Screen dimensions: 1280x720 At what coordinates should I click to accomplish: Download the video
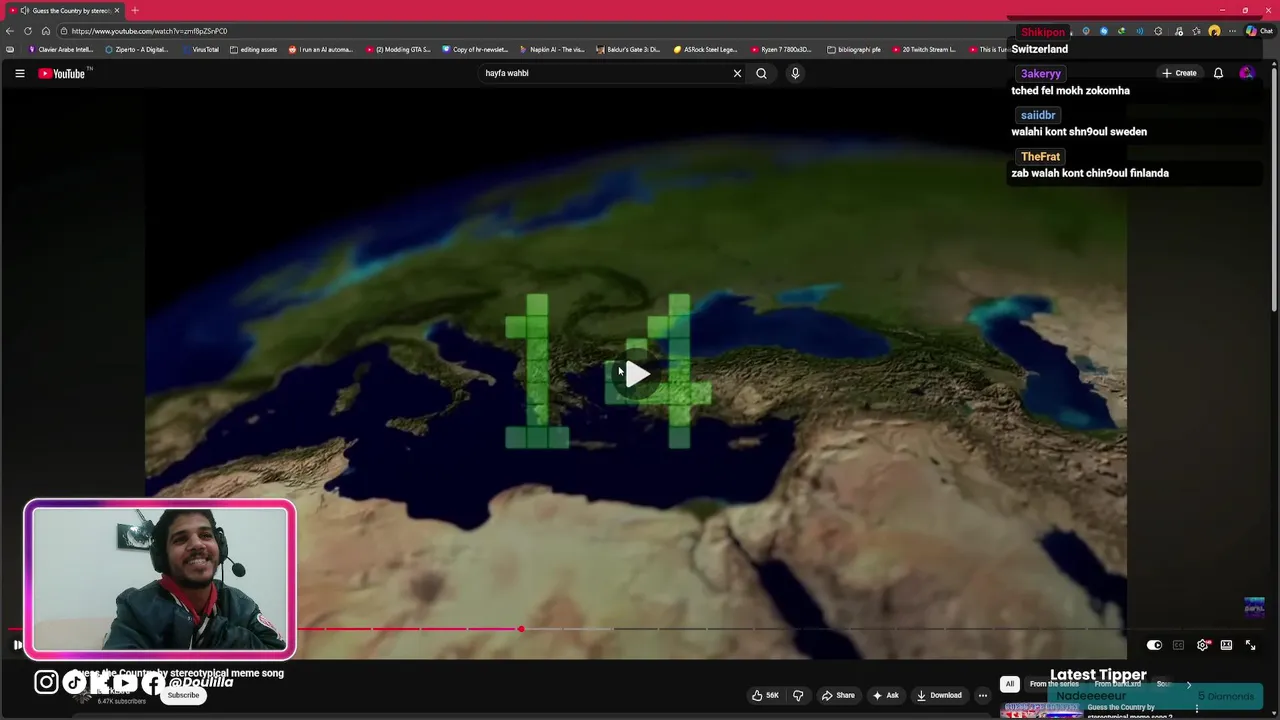[939, 695]
